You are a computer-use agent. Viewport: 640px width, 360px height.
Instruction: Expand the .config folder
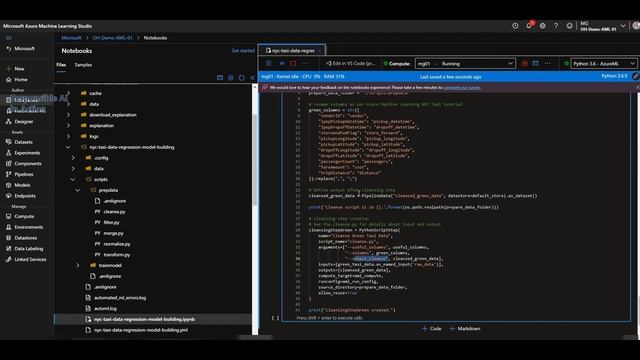pos(73,158)
